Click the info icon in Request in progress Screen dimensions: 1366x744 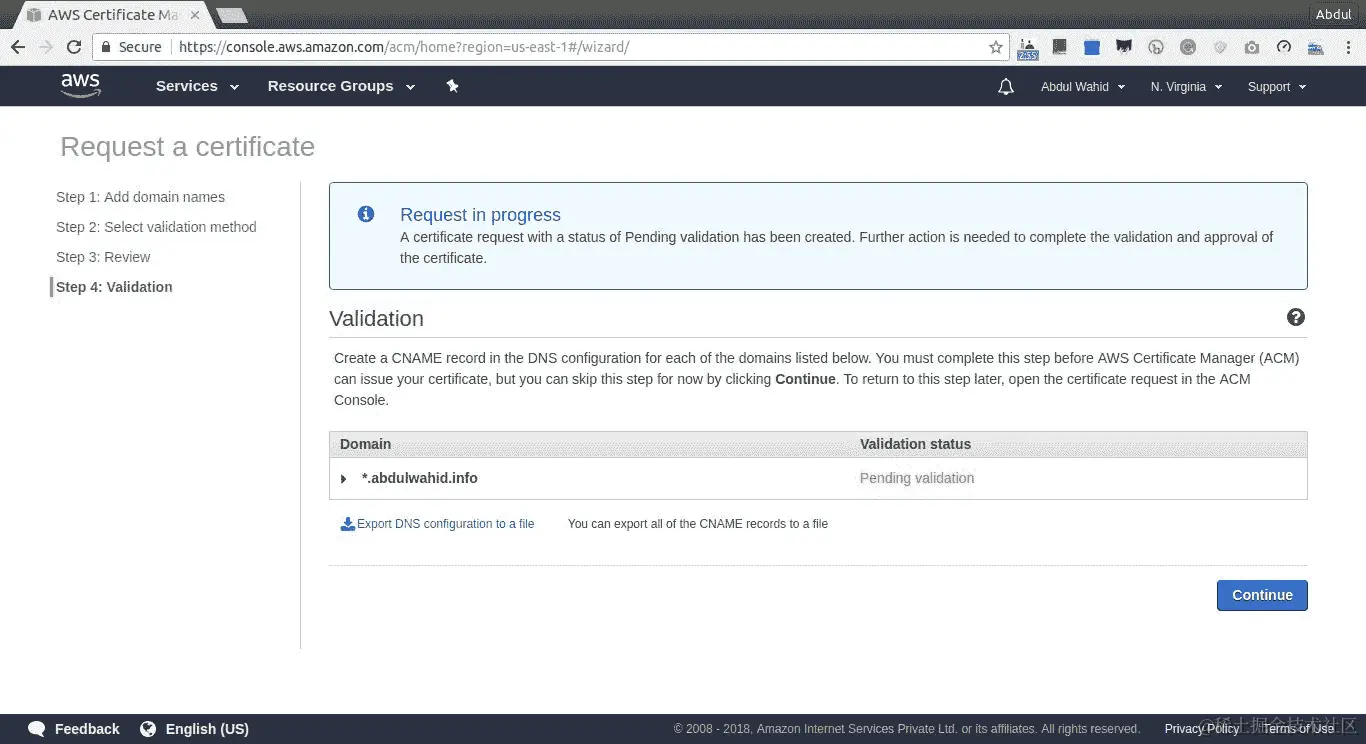pos(366,214)
